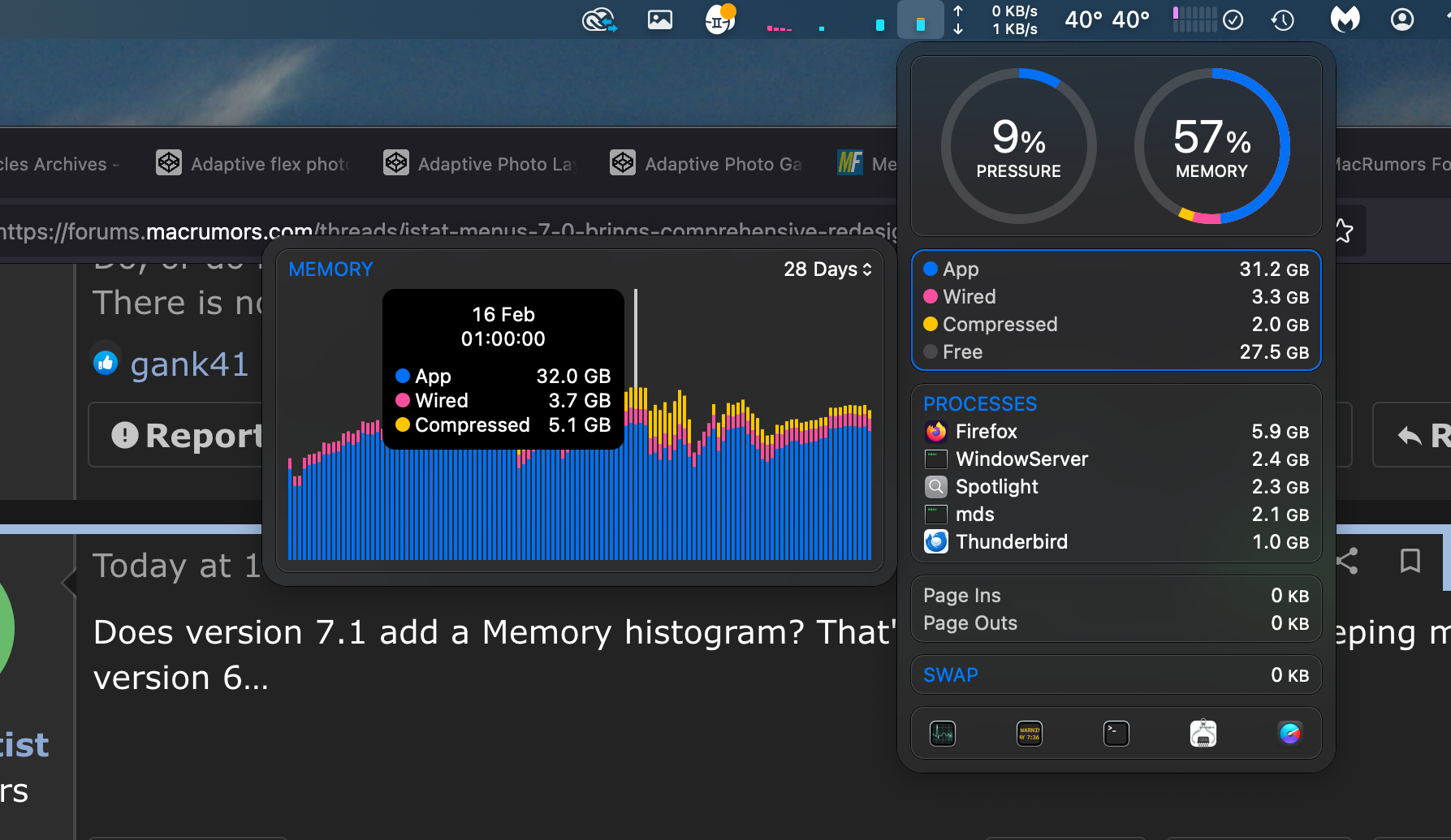The height and width of the screenshot is (840, 1451).
Task: Click the picture menu bar icon
Action: pyautogui.click(x=660, y=19)
